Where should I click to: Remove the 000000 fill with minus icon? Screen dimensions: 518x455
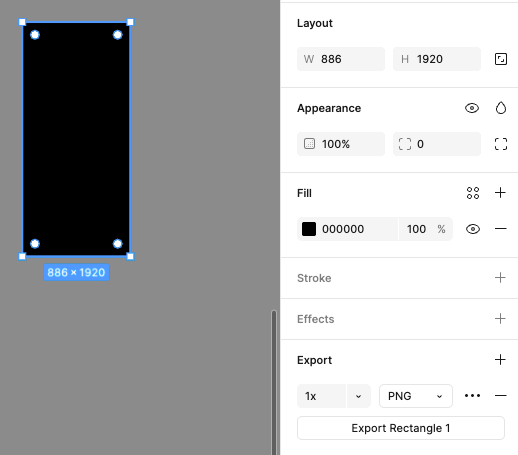click(x=501, y=229)
